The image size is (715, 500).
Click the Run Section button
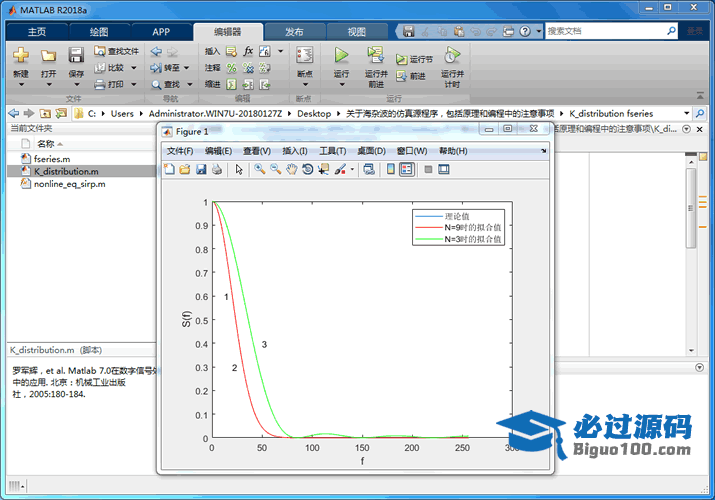coord(414,59)
